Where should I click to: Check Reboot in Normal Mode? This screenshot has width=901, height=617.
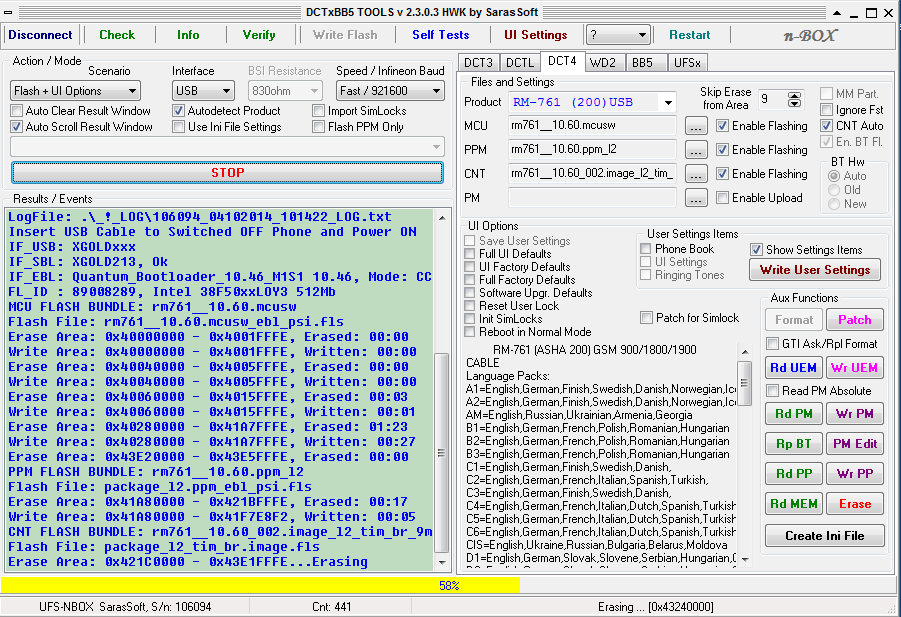point(470,332)
